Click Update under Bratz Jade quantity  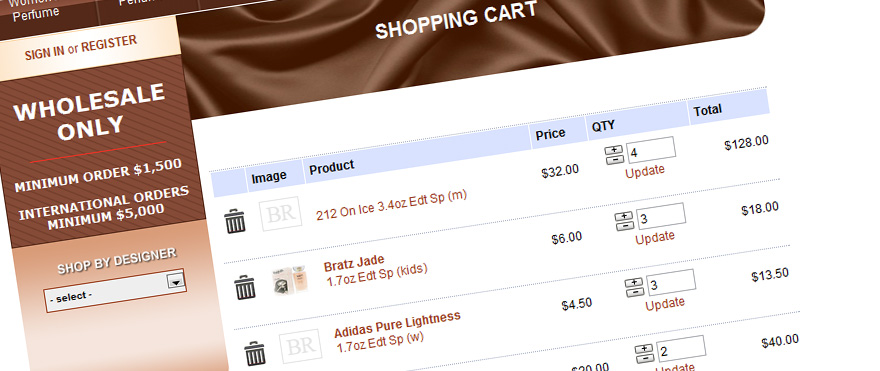click(655, 237)
